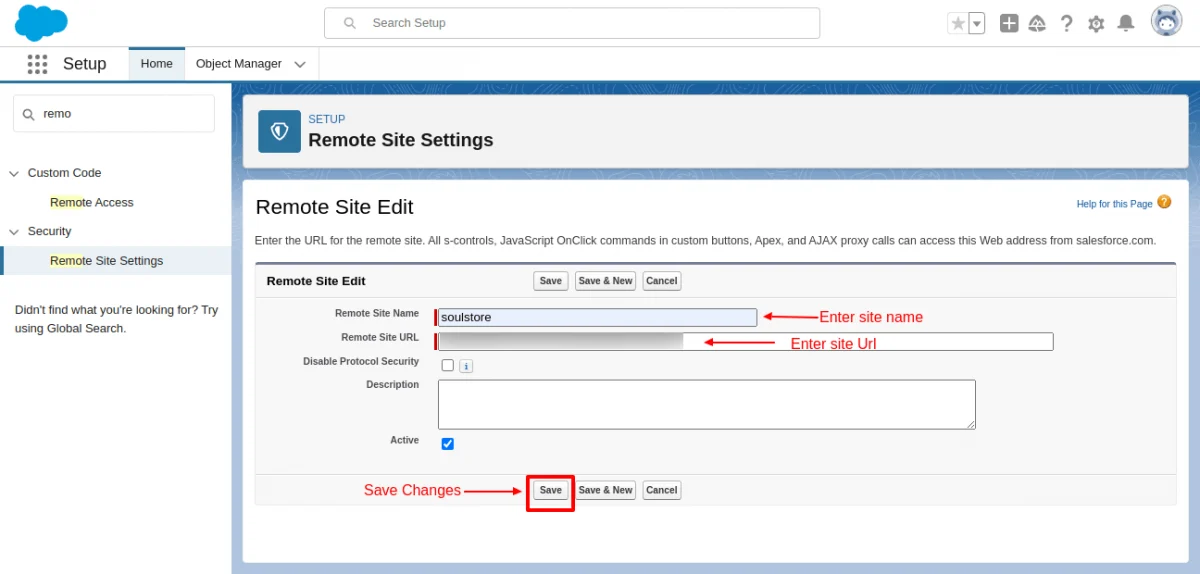Click the Salesforce cloud logo
Image resolution: width=1200 pixels, height=574 pixels.
click(x=41, y=22)
